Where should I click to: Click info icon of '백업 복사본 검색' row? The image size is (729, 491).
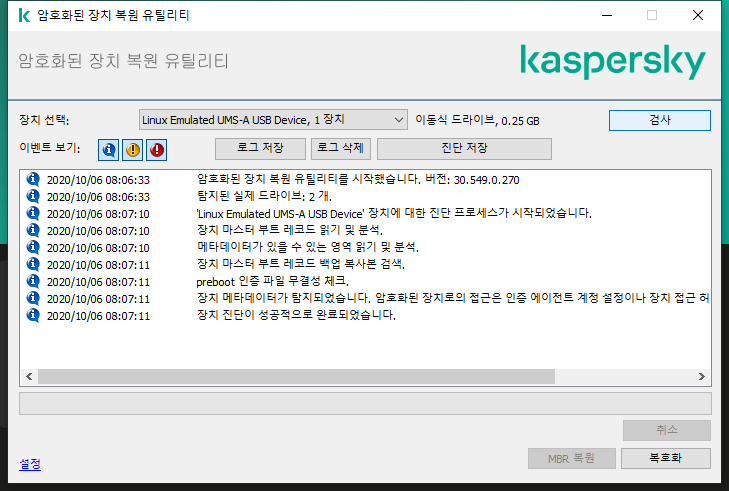click(33, 264)
